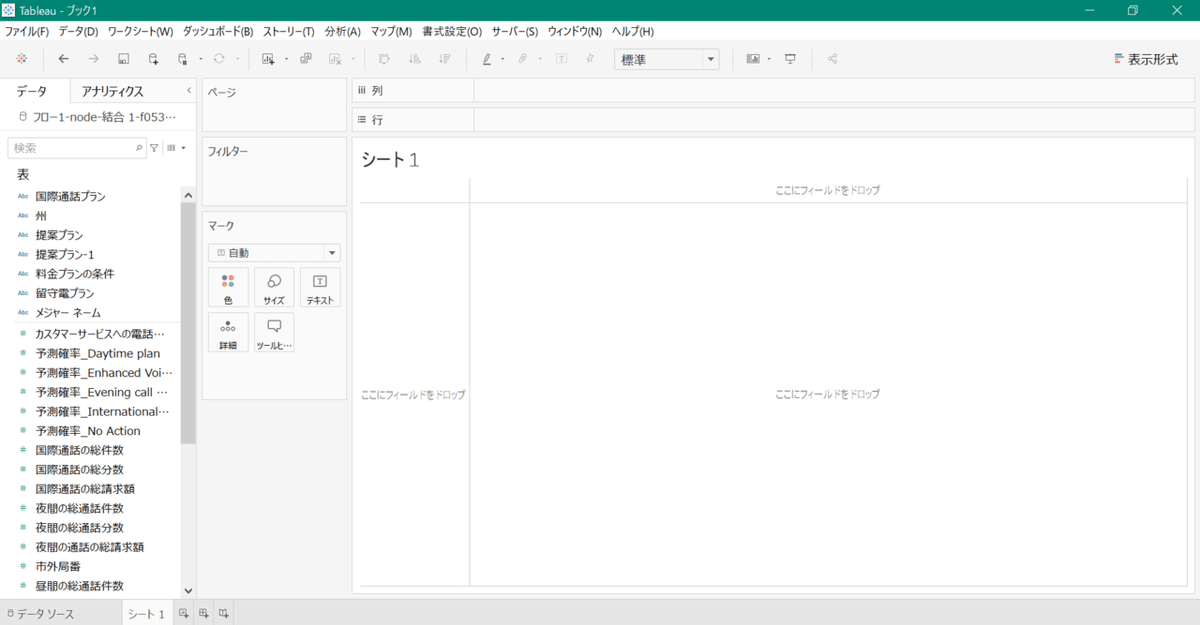Open dropdown arrow next to New Worksheet icon
Image resolution: width=1200 pixels, height=625 pixels.
(x=286, y=59)
